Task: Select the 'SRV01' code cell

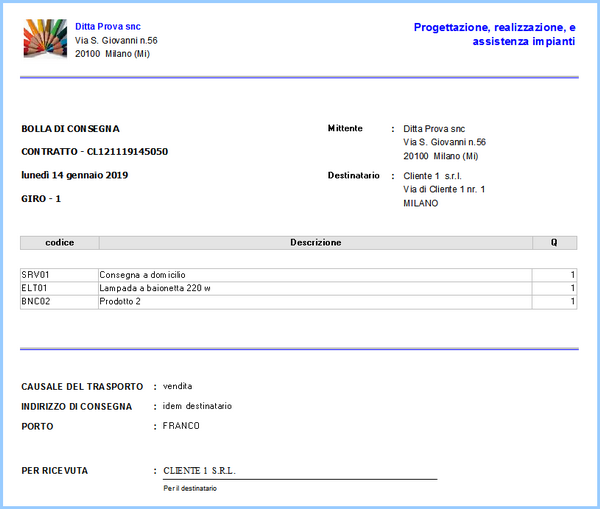Action: (x=59, y=275)
